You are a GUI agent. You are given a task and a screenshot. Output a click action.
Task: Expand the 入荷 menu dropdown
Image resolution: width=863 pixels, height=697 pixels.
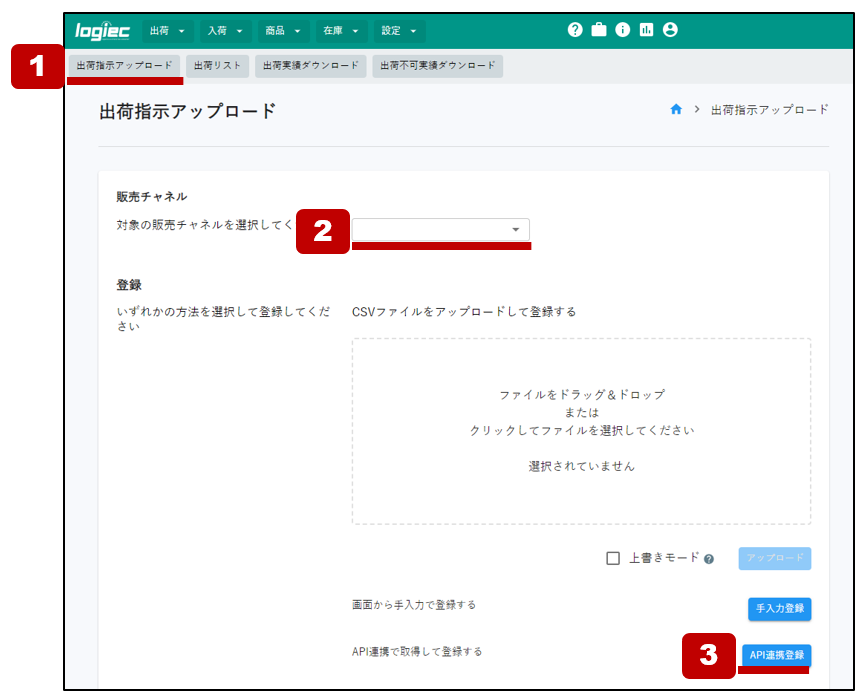click(x=224, y=31)
